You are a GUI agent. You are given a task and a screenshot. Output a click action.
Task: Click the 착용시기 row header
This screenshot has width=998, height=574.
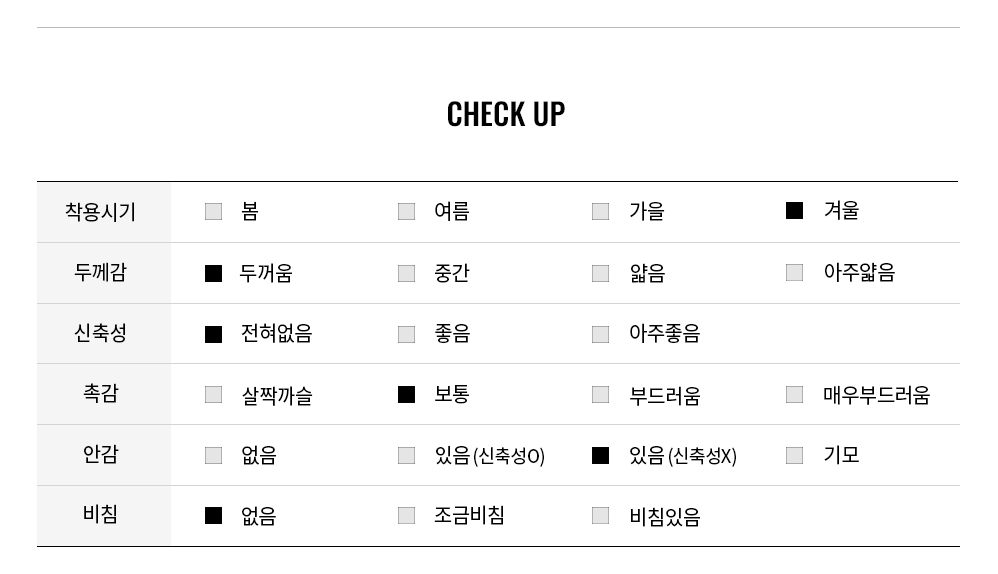100,212
